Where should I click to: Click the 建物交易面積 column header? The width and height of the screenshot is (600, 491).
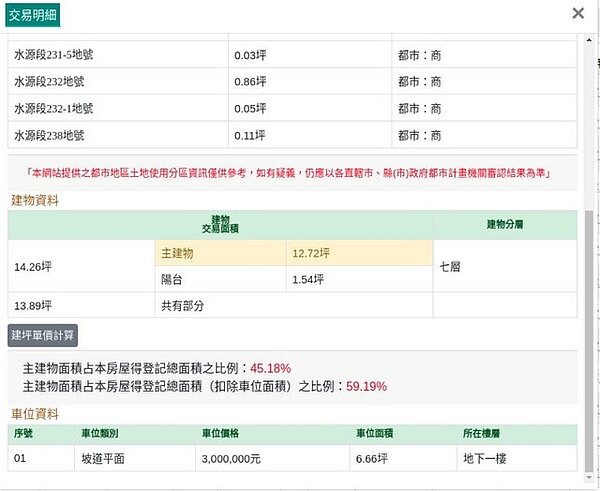220,224
